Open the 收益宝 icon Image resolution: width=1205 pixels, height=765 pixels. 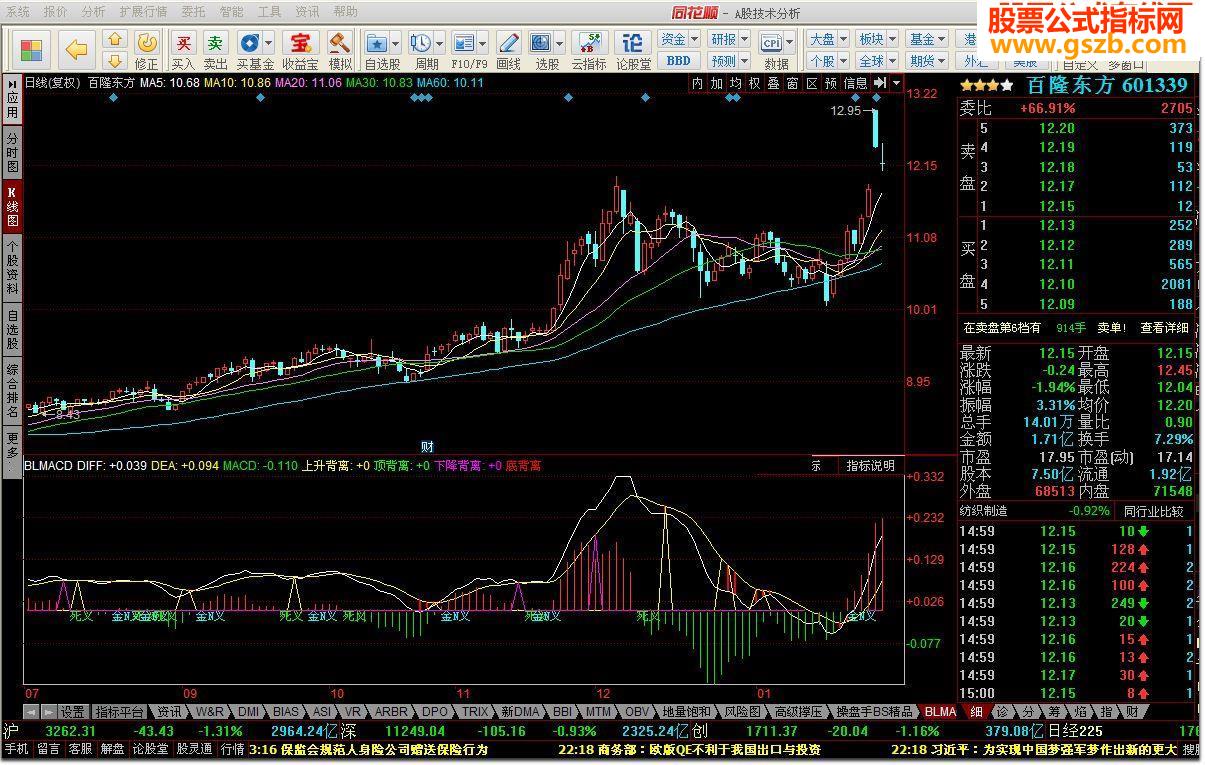click(299, 50)
